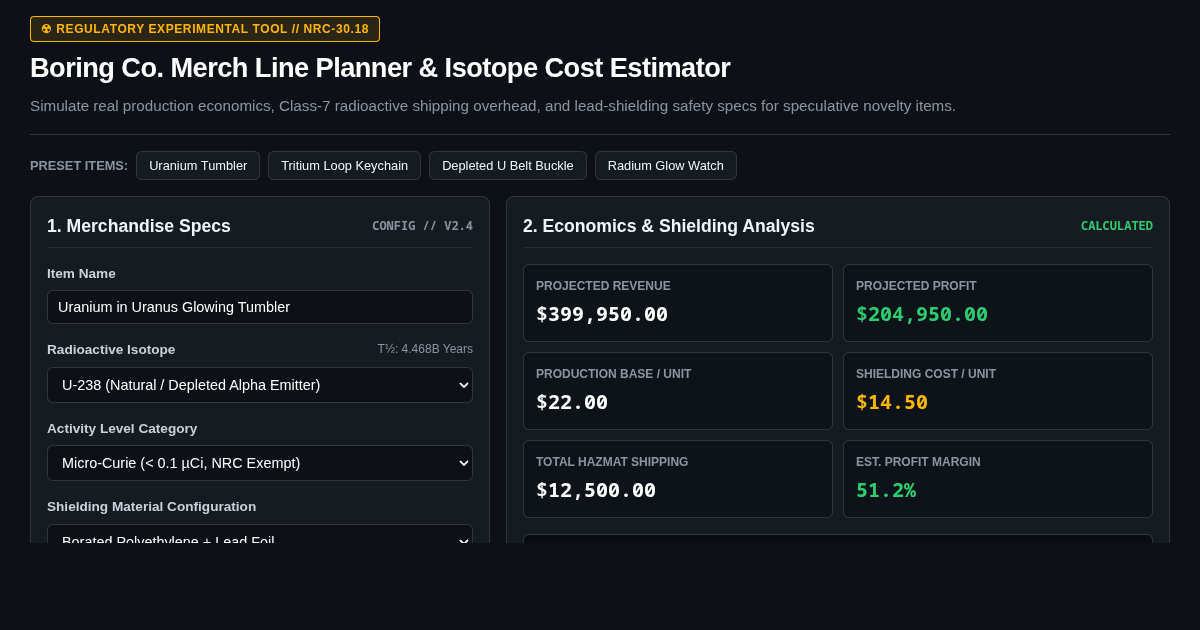This screenshot has width=1200, height=630.
Task: Click the PROJECTED PROFIT card label
Action: pyautogui.click(x=916, y=286)
